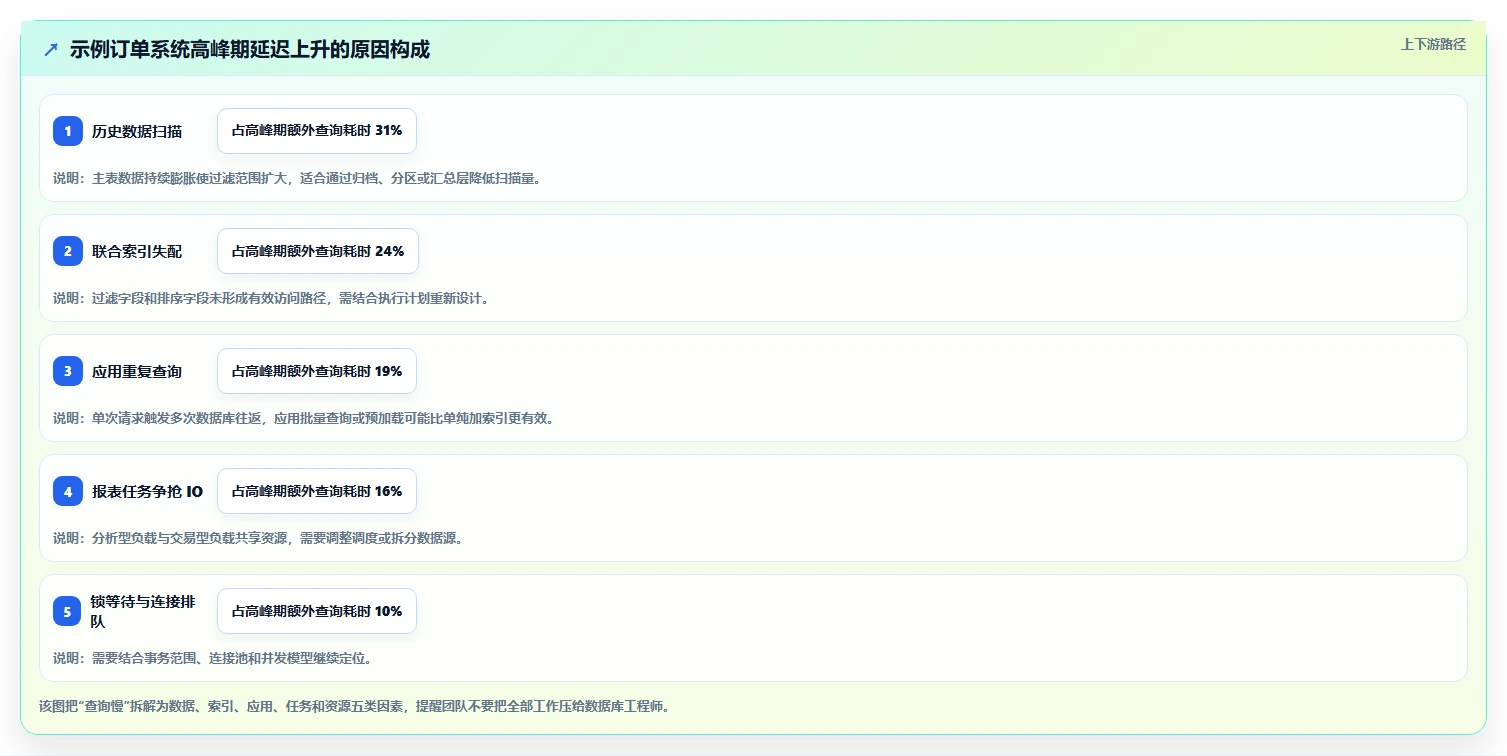Click the 历史数据扫描 heading
Image resolution: width=1507 pixels, height=756 pixels.
click(137, 131)
